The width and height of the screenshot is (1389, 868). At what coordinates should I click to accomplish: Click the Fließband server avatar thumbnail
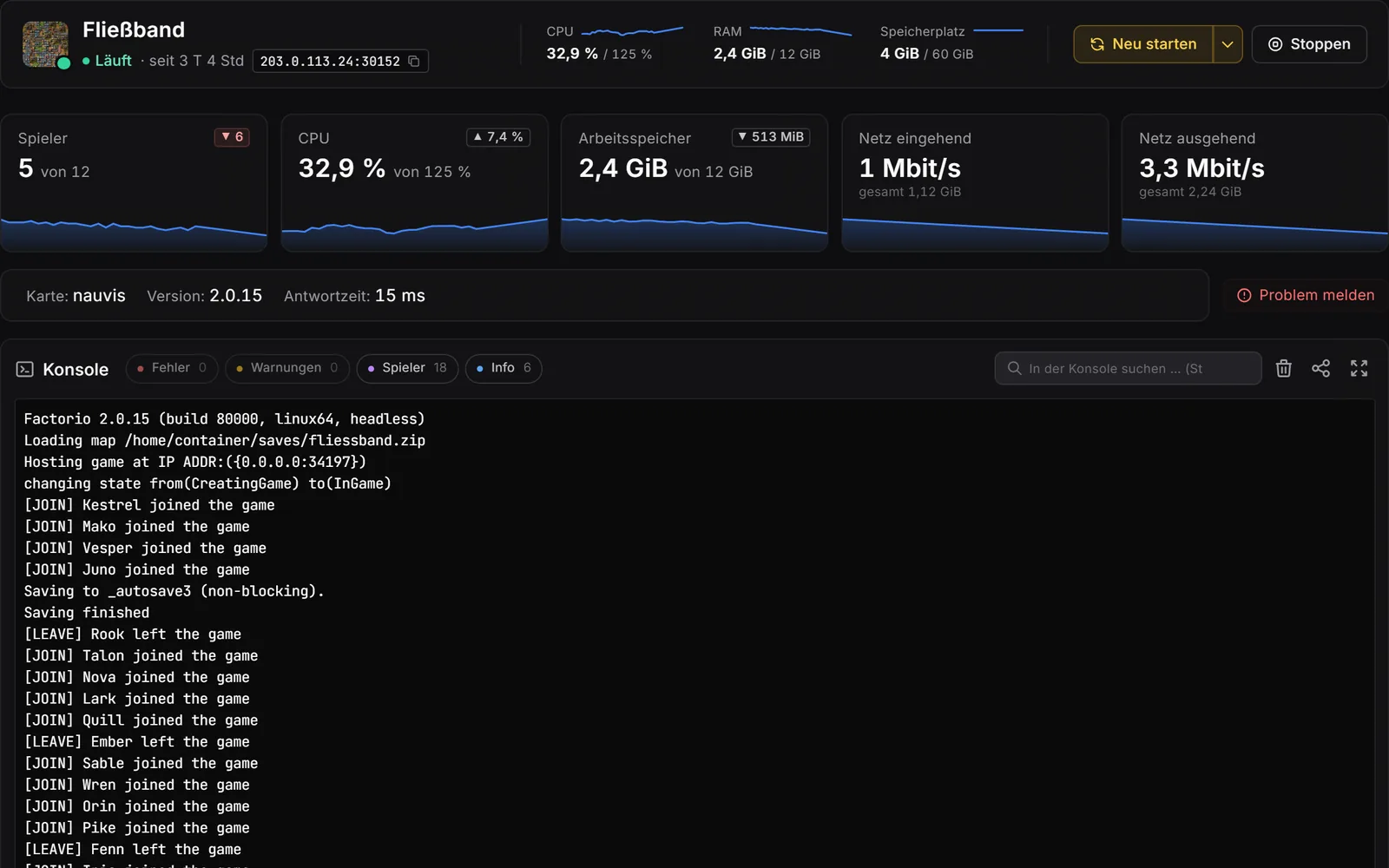[45, 44]
